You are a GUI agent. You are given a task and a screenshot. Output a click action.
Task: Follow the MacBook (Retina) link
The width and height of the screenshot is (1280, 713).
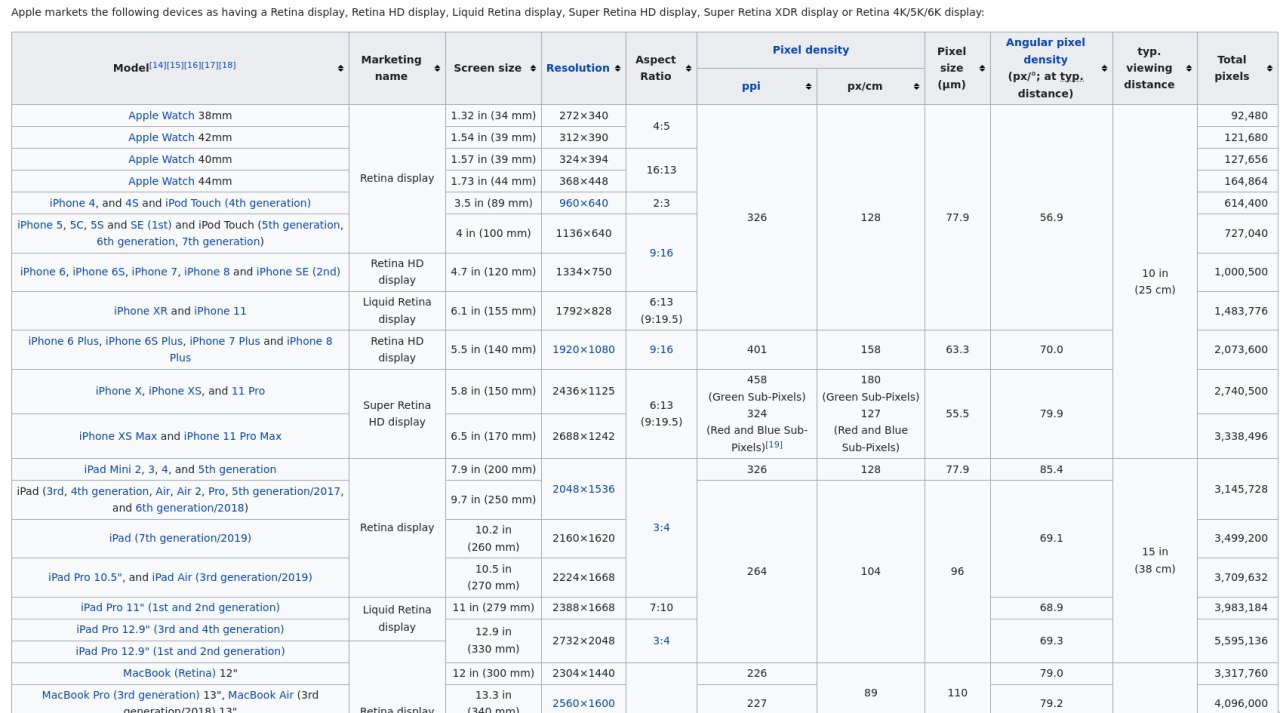pos(170,674)
